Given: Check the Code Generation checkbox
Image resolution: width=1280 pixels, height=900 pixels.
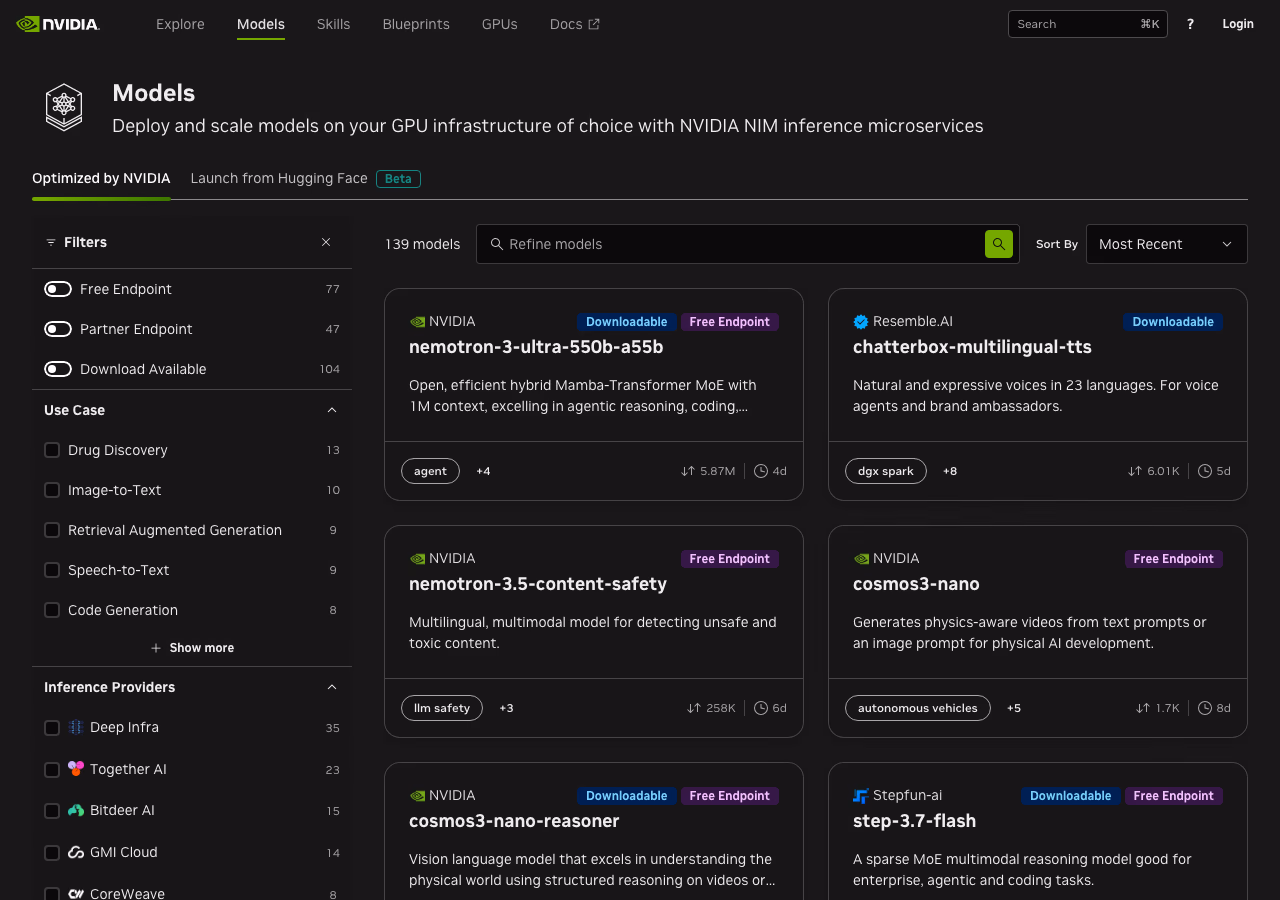Looking at the screenshot, I should 52,610.
